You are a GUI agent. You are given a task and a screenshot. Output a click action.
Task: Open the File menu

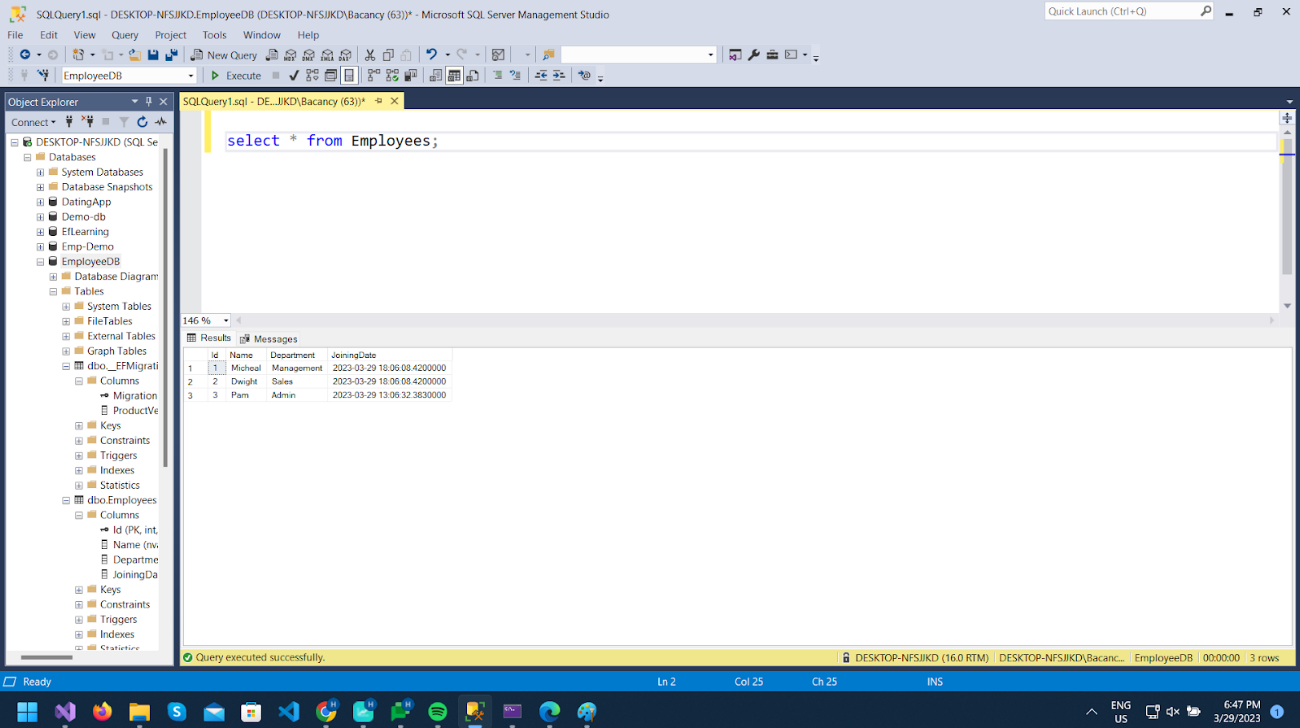(15, 35)
